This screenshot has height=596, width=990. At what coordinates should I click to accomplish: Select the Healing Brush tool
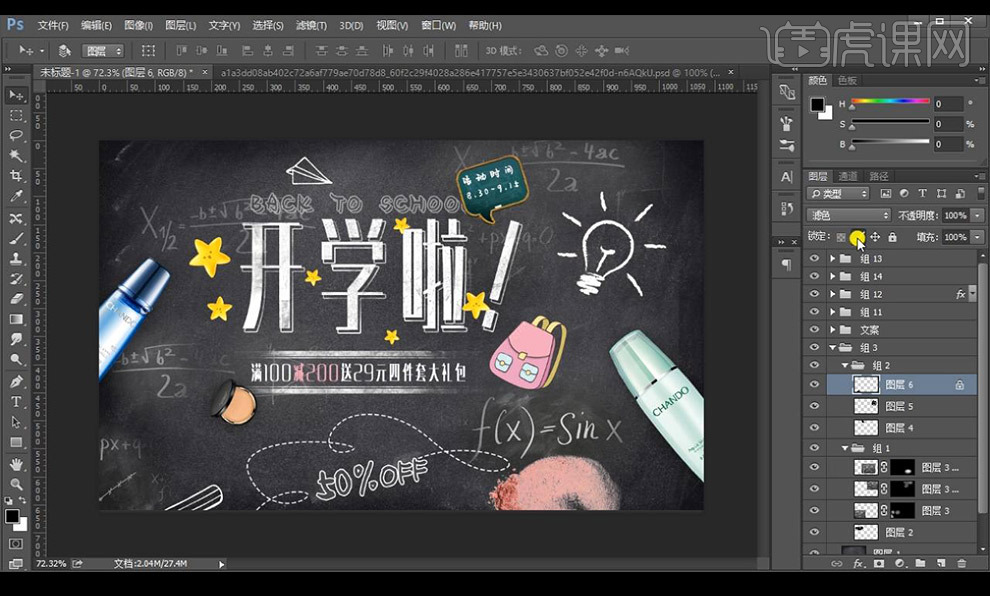[x=16, y=218]
